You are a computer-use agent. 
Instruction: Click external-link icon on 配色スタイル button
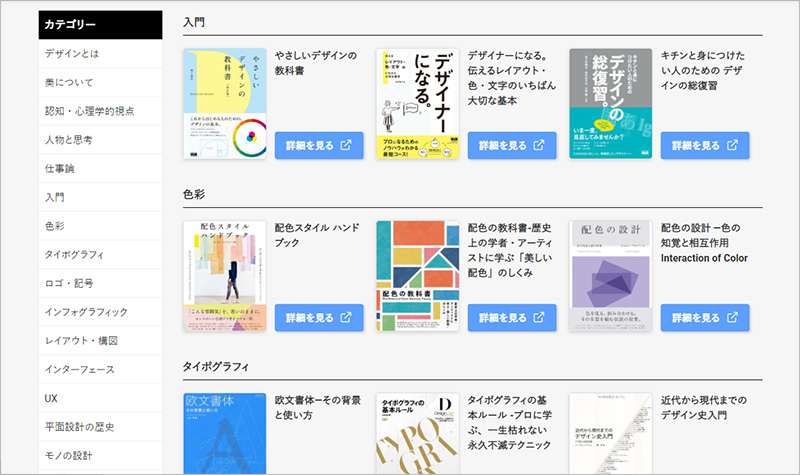click(346, 317)
